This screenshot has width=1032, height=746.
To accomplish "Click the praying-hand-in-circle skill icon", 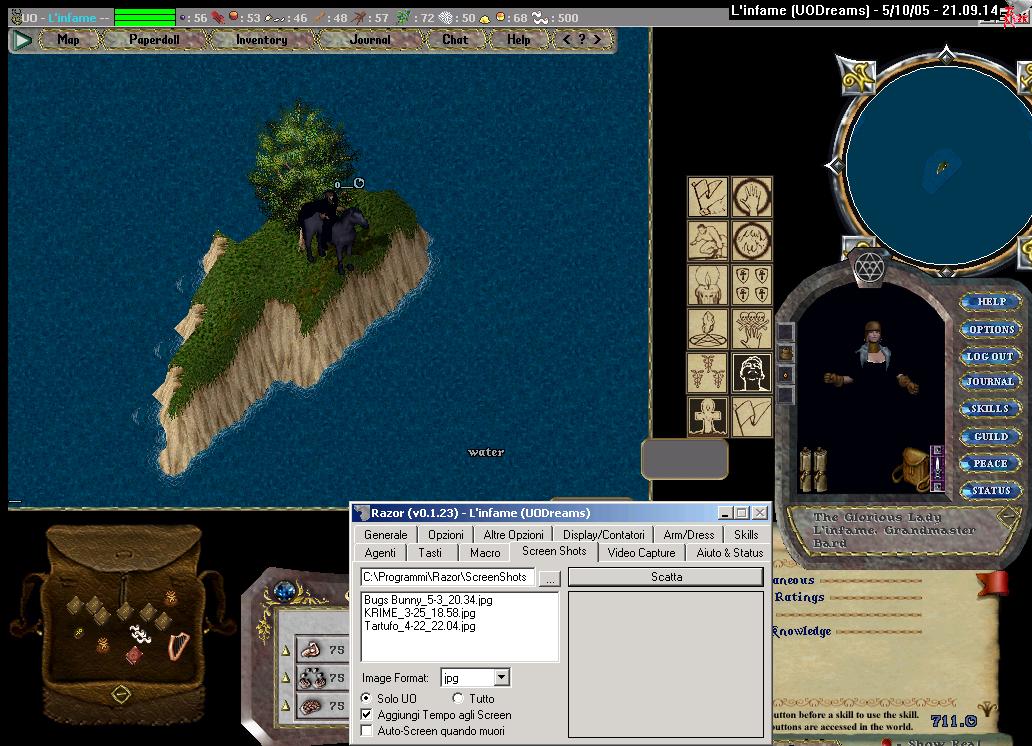I will 752,196.
